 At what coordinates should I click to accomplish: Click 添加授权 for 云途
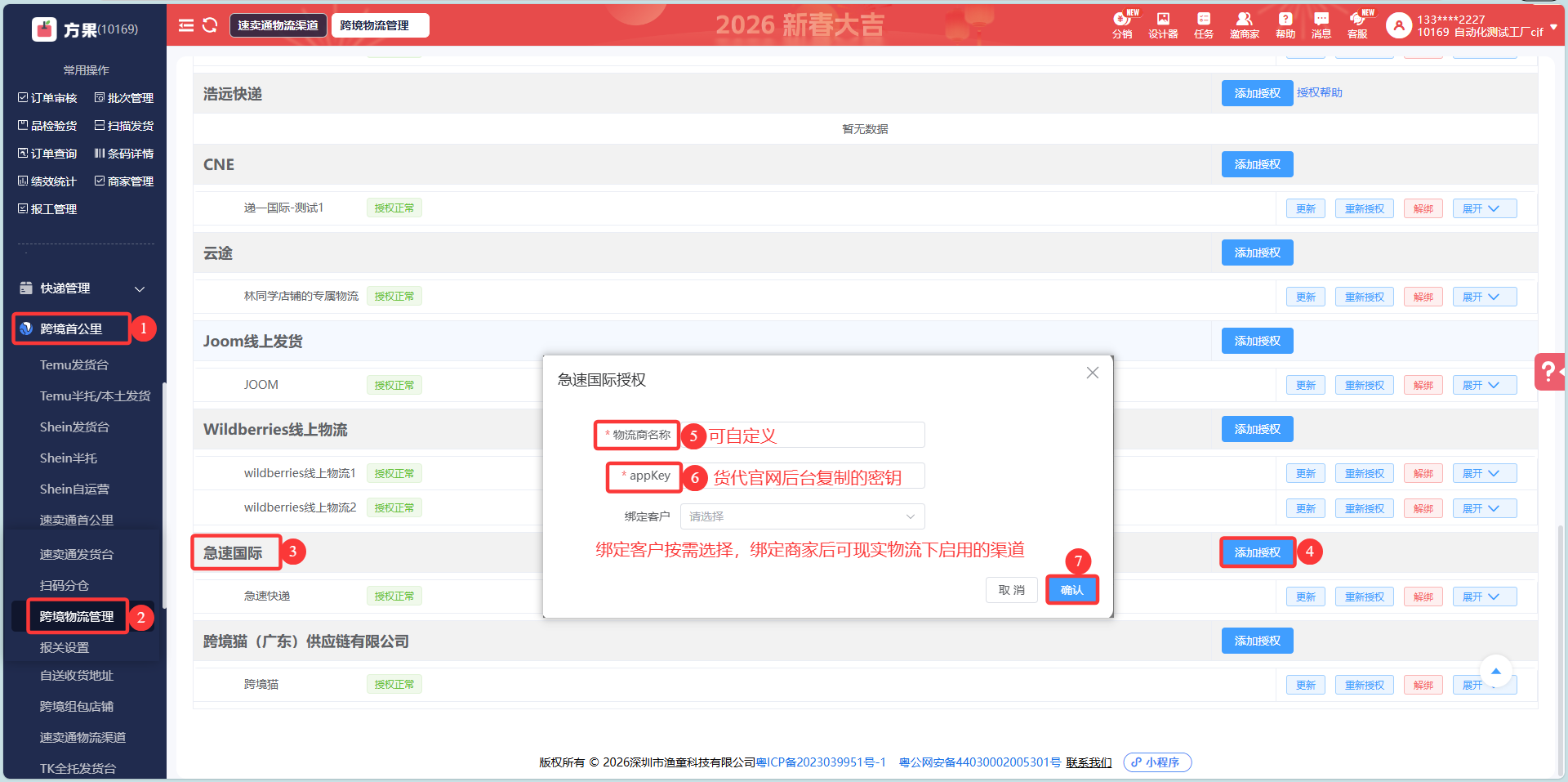point(1258,252)
